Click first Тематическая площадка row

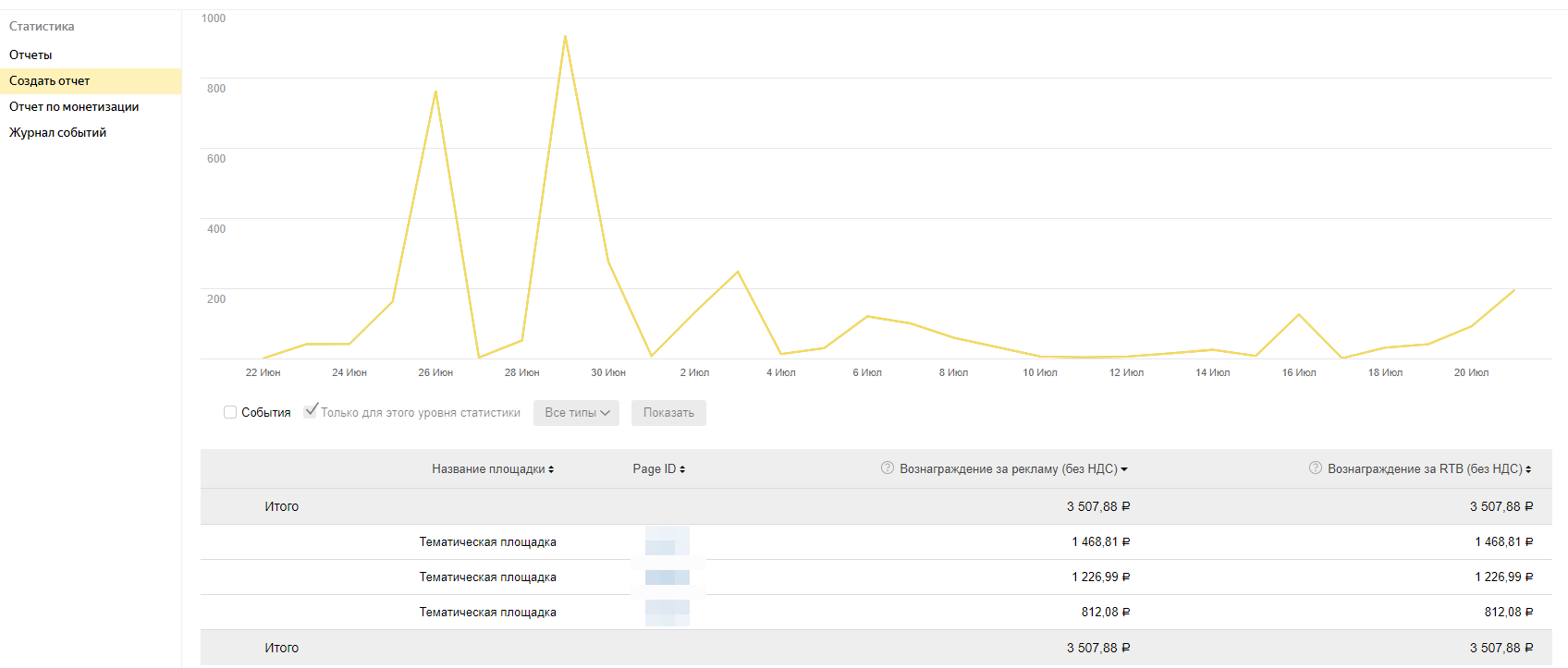(x=487, y=542)
